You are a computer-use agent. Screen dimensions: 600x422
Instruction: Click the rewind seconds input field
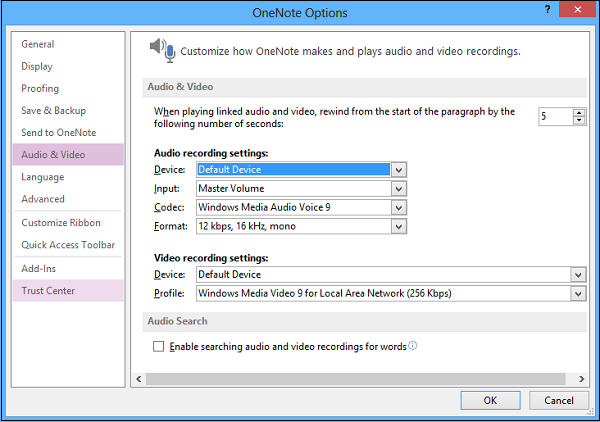point(556,116)
